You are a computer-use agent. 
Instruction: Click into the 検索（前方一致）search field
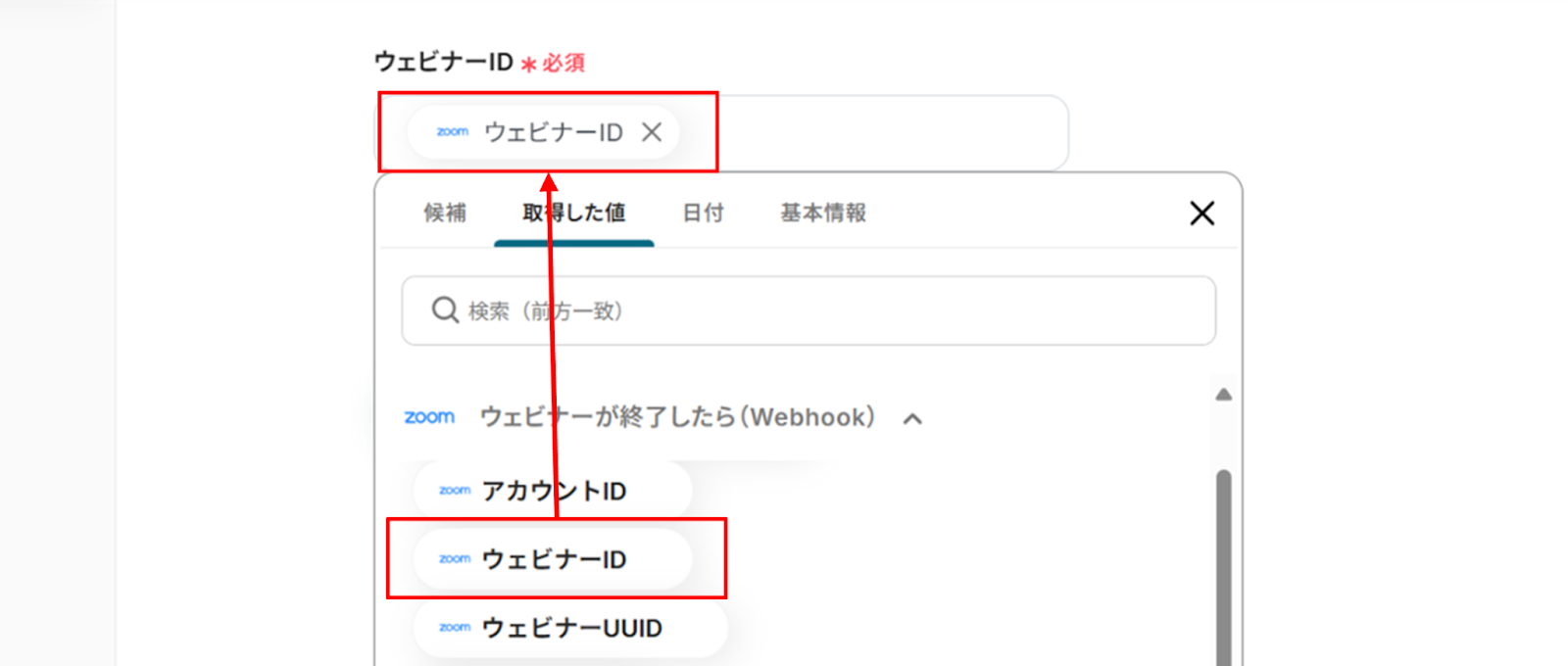click(x=833, y=310)
